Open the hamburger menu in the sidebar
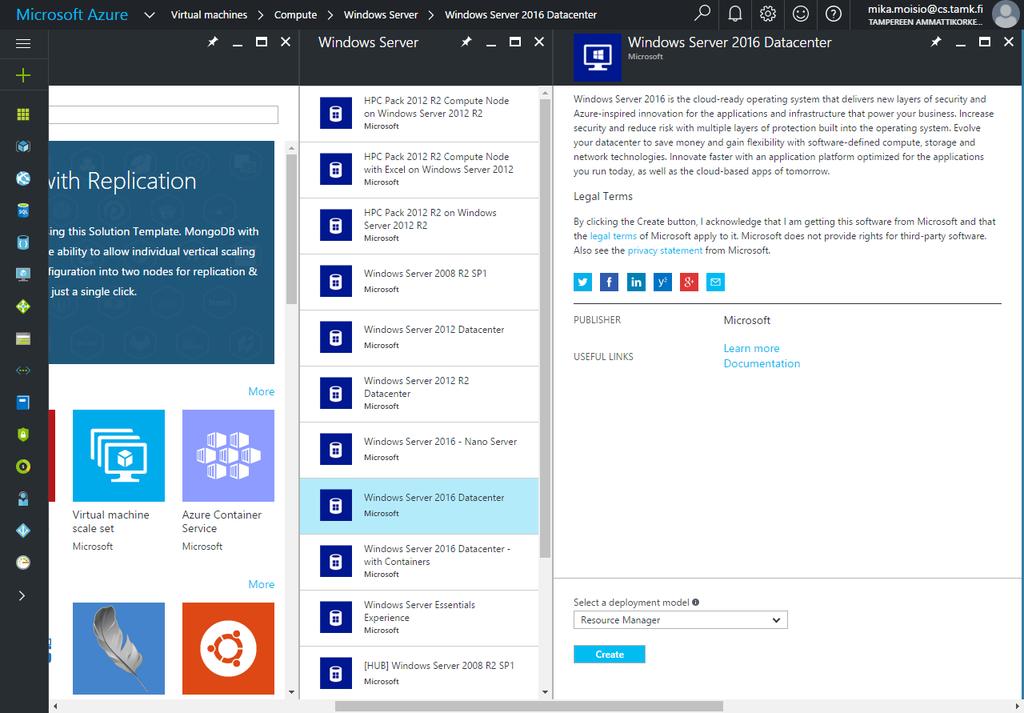The image size is (1024, 713). coord(23,44)
